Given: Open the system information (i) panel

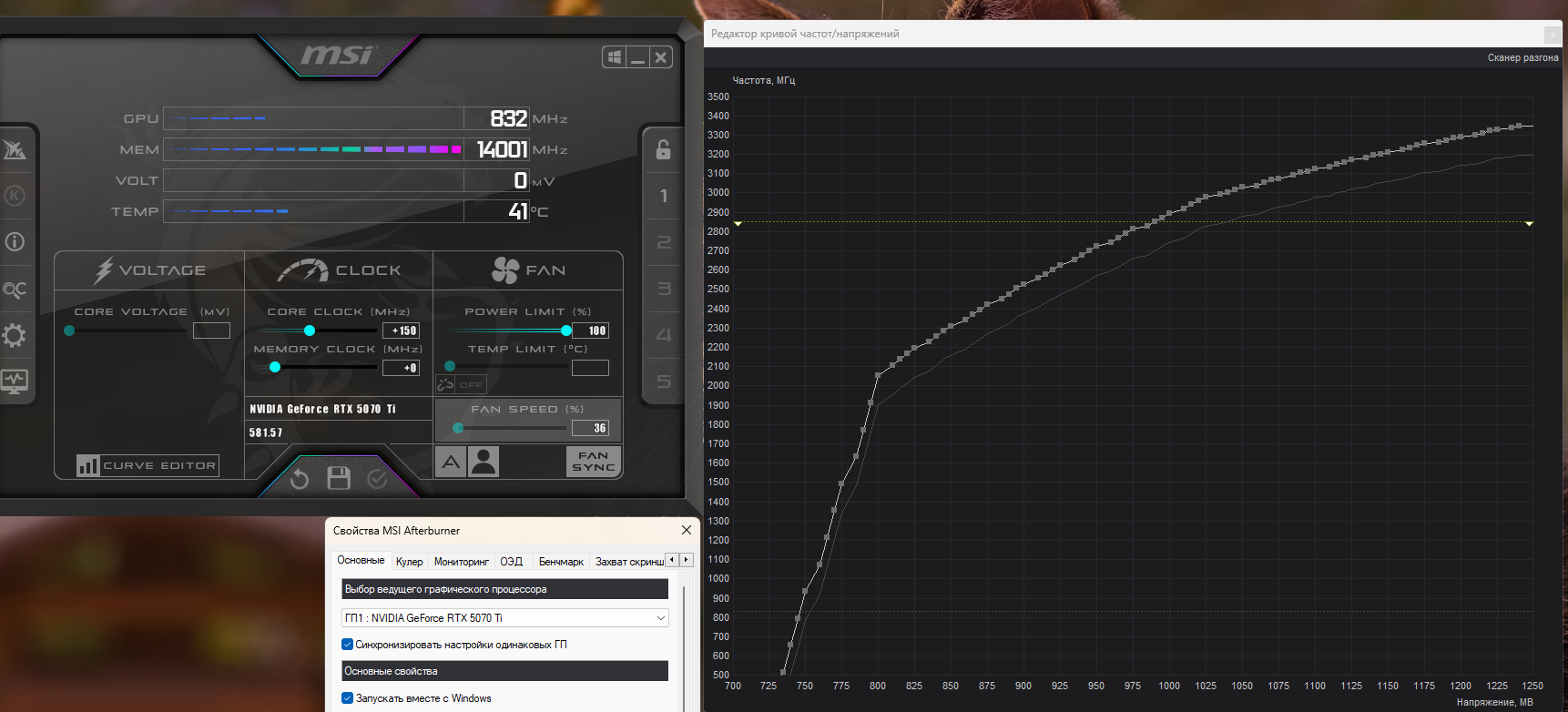Looking at the screenshot, I should 15,242.
